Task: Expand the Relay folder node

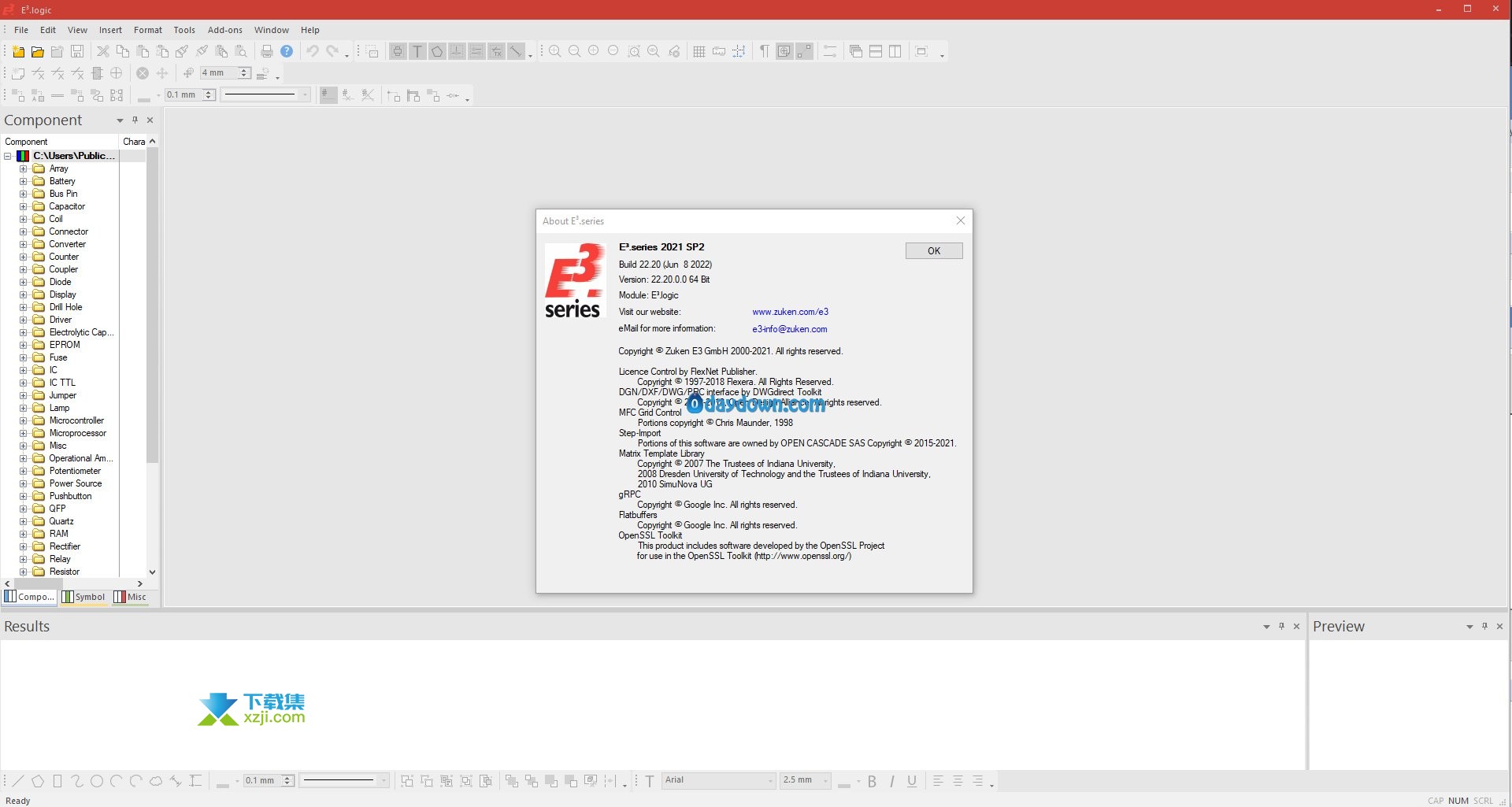Action: pos(23,559)
